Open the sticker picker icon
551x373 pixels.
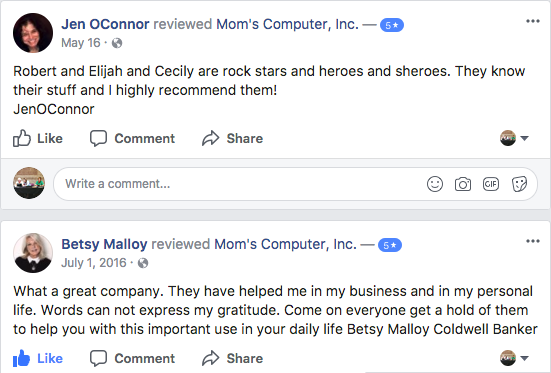[x=519, y=184]
